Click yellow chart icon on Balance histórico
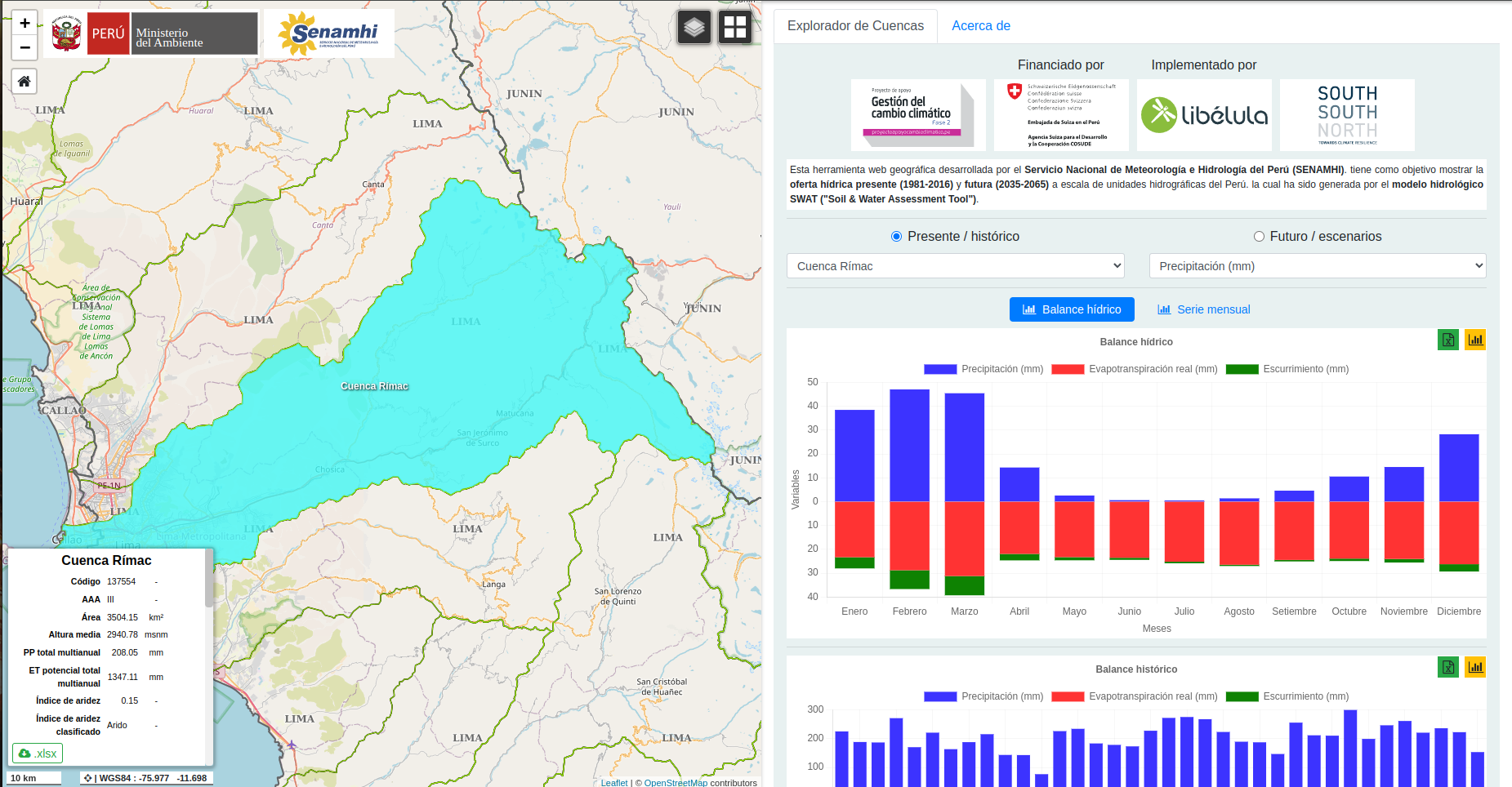 click(1474, 667)
